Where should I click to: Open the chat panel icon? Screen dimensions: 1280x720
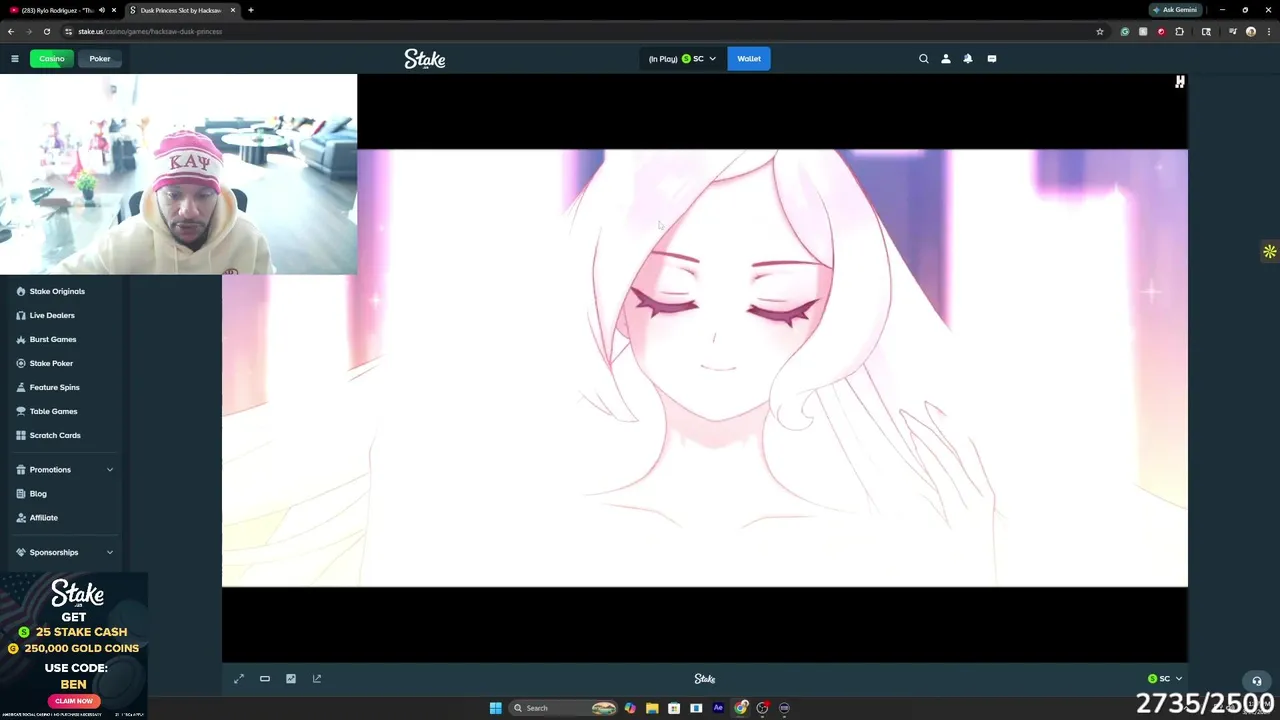(x=992, y=59)
